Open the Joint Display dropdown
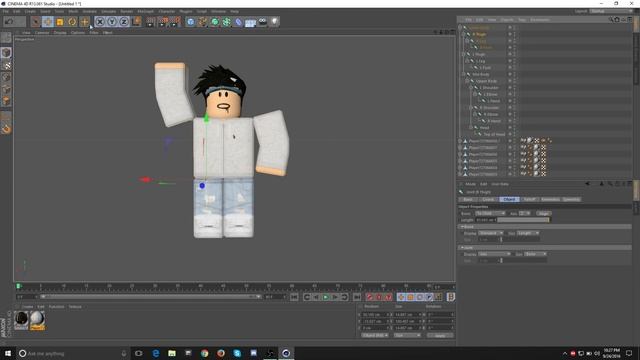 494,254
